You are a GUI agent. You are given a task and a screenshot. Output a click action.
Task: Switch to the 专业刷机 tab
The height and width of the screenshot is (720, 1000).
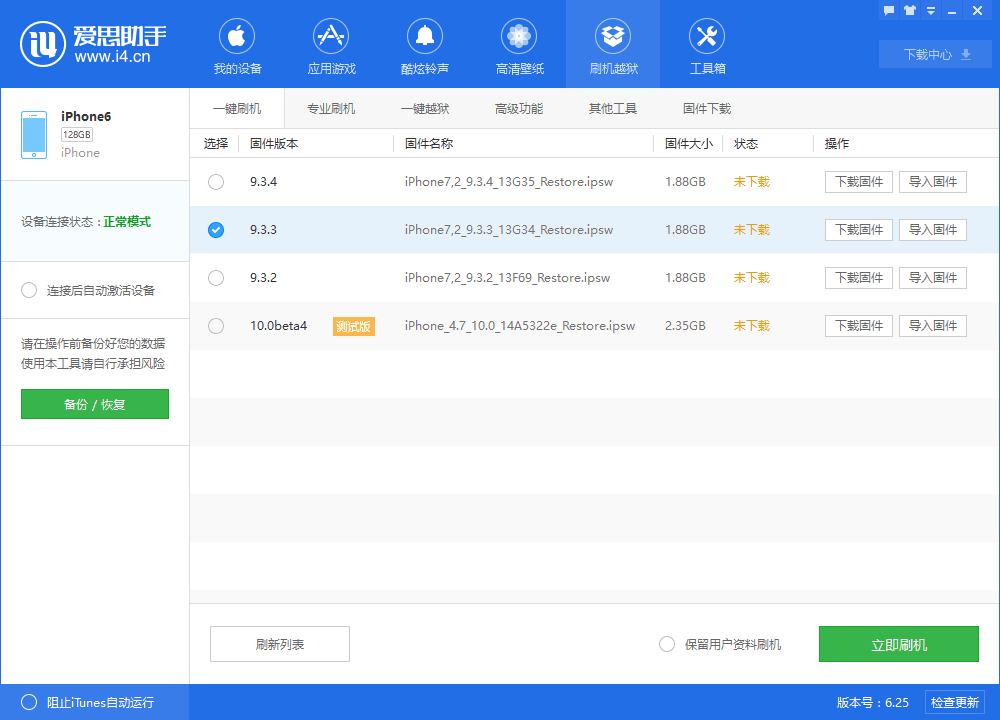[x=331, y=107]
